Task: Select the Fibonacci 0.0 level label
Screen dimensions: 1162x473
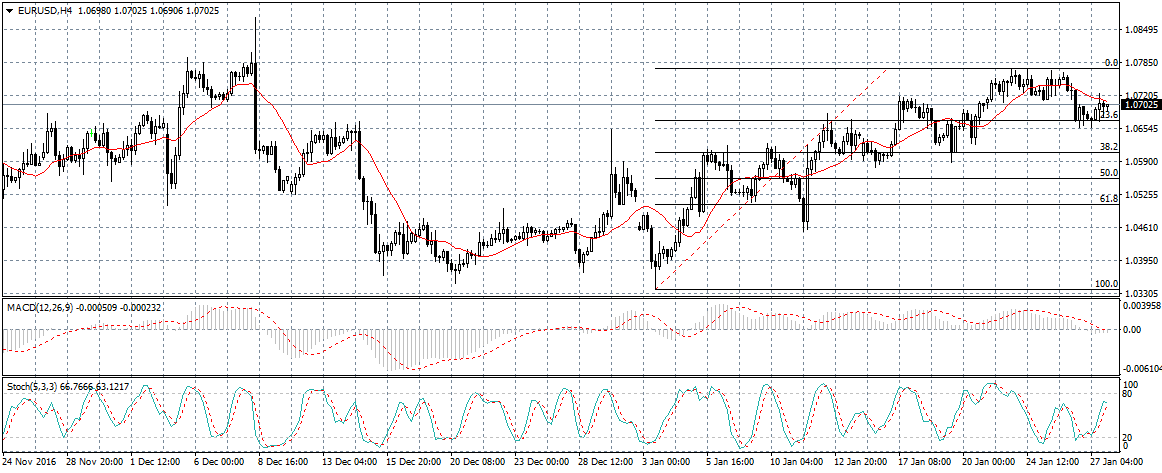Action: (x=1110, y=62)
